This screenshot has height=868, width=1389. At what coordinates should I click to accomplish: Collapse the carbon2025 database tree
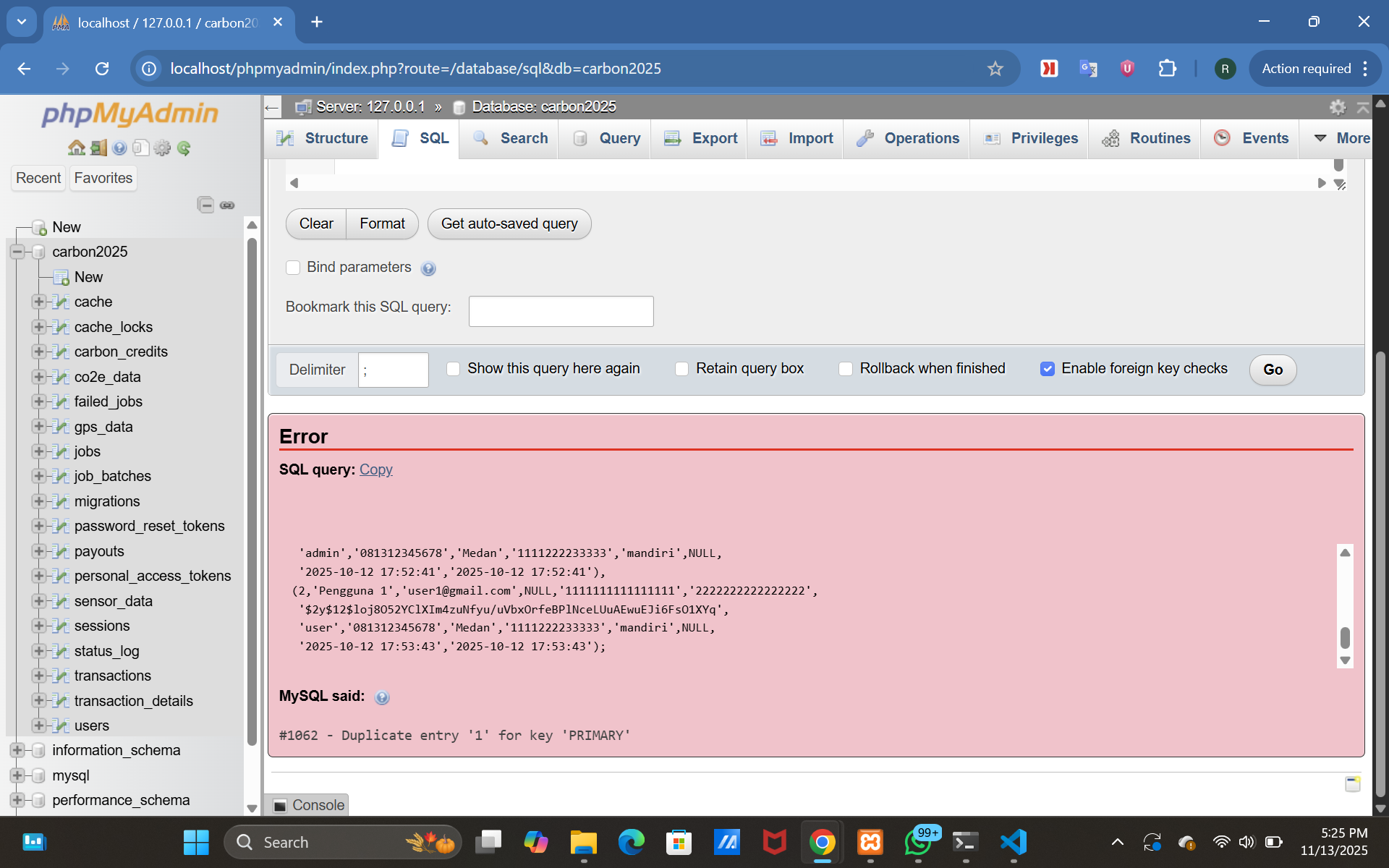coord(17,252)
